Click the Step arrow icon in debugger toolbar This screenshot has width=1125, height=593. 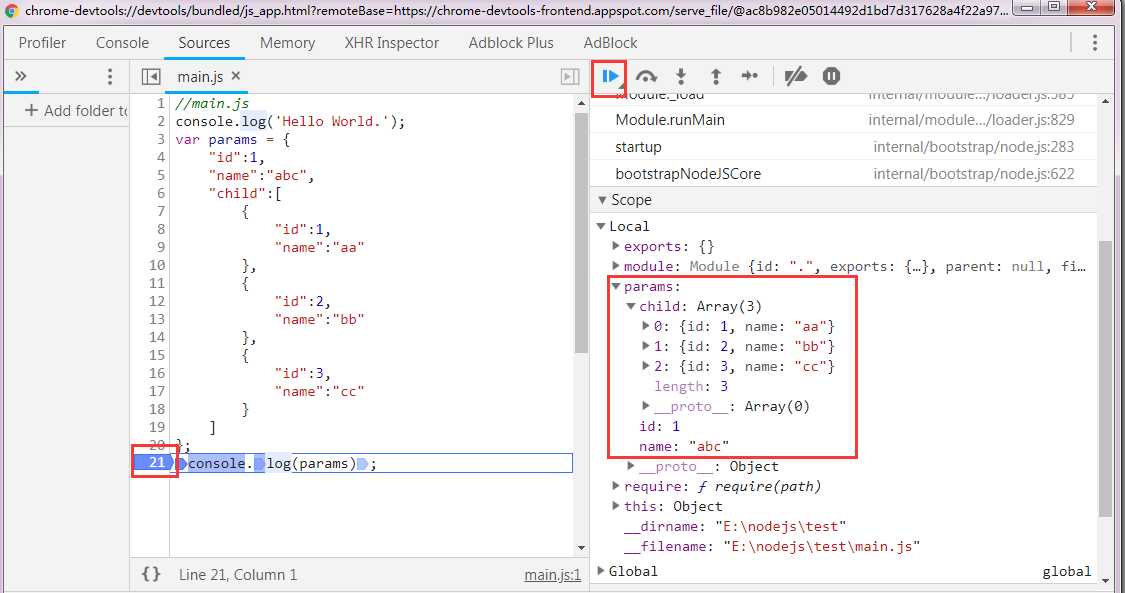750,76
